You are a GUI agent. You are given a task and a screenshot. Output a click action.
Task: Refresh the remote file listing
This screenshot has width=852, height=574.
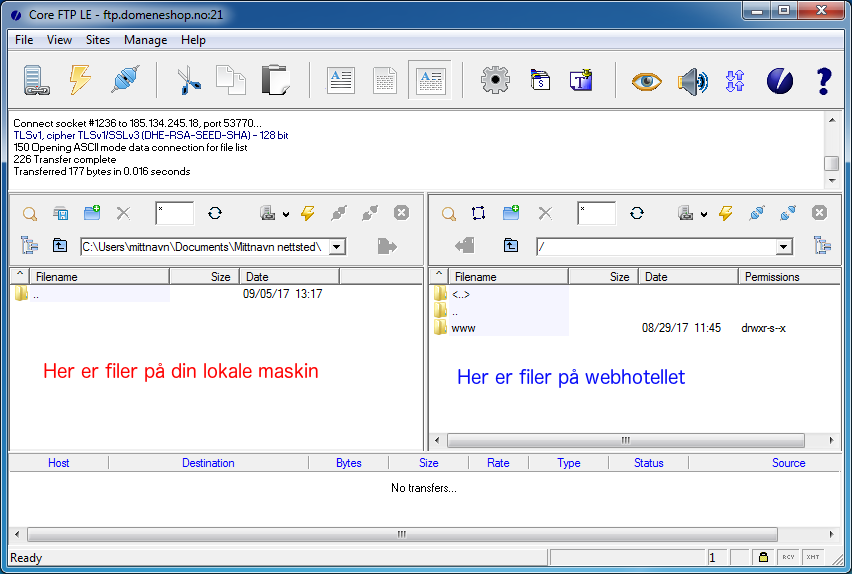point(637,213)
